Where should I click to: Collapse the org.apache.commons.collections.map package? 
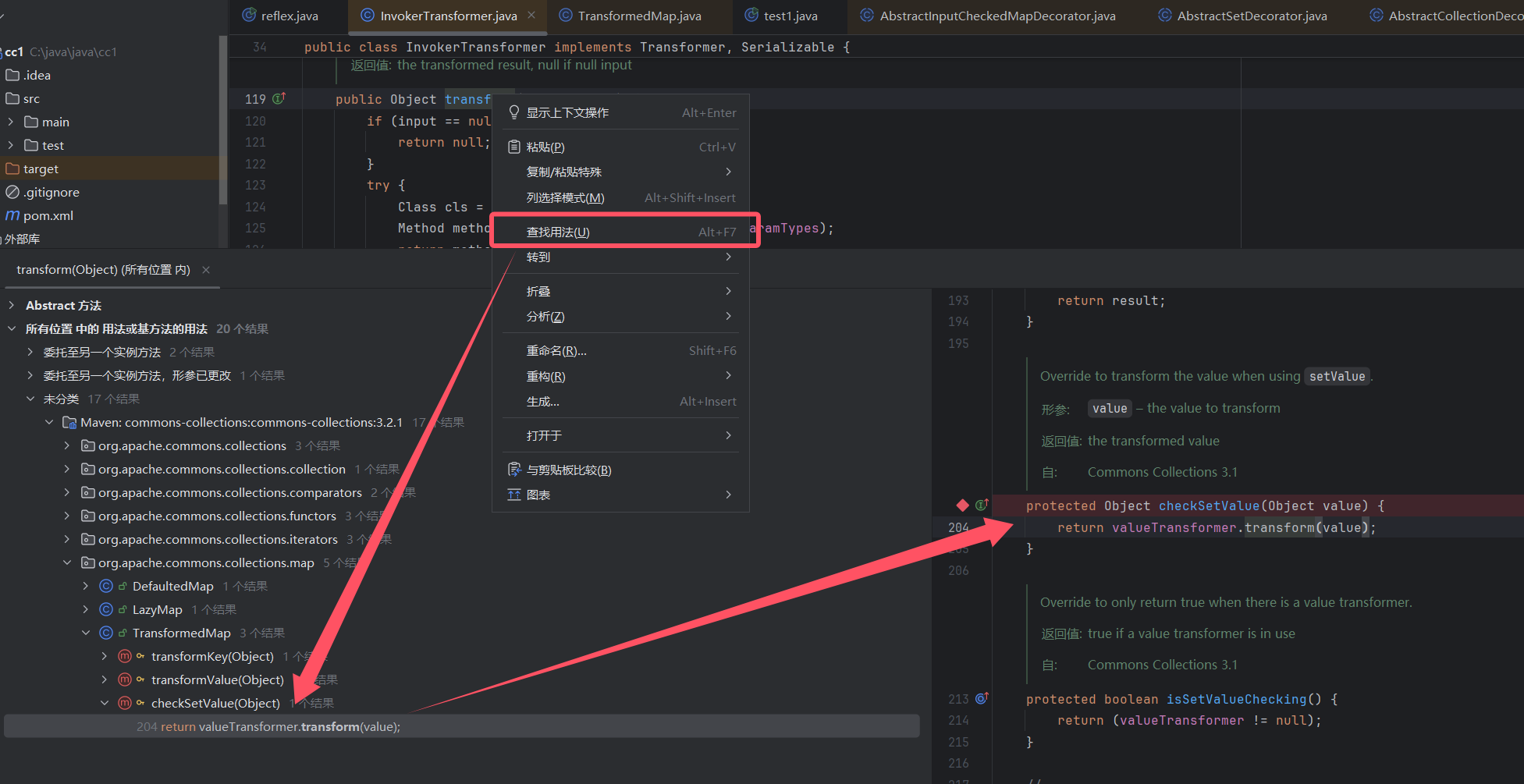coord(67,562)
